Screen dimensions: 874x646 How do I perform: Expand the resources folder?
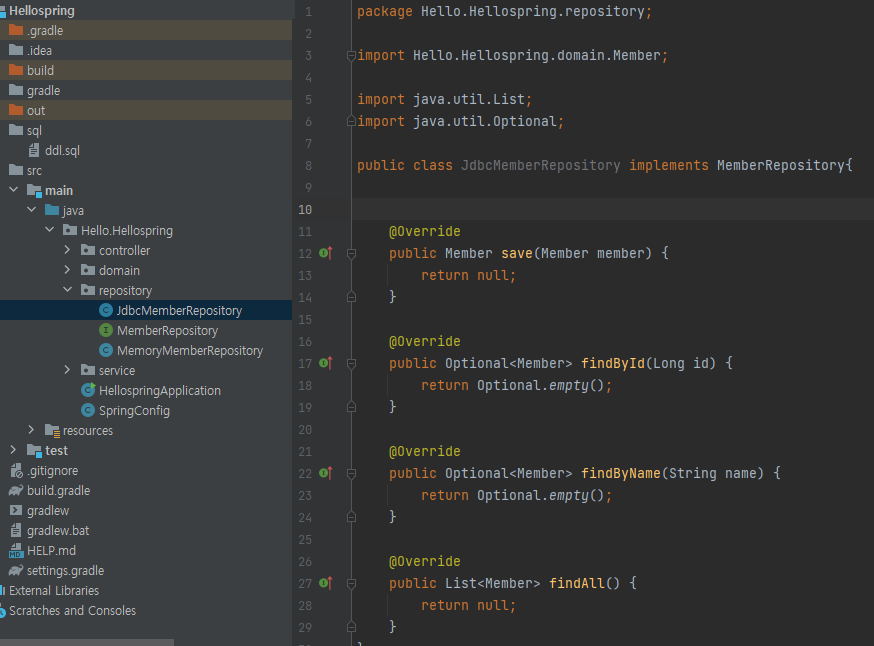click(32, 430)
